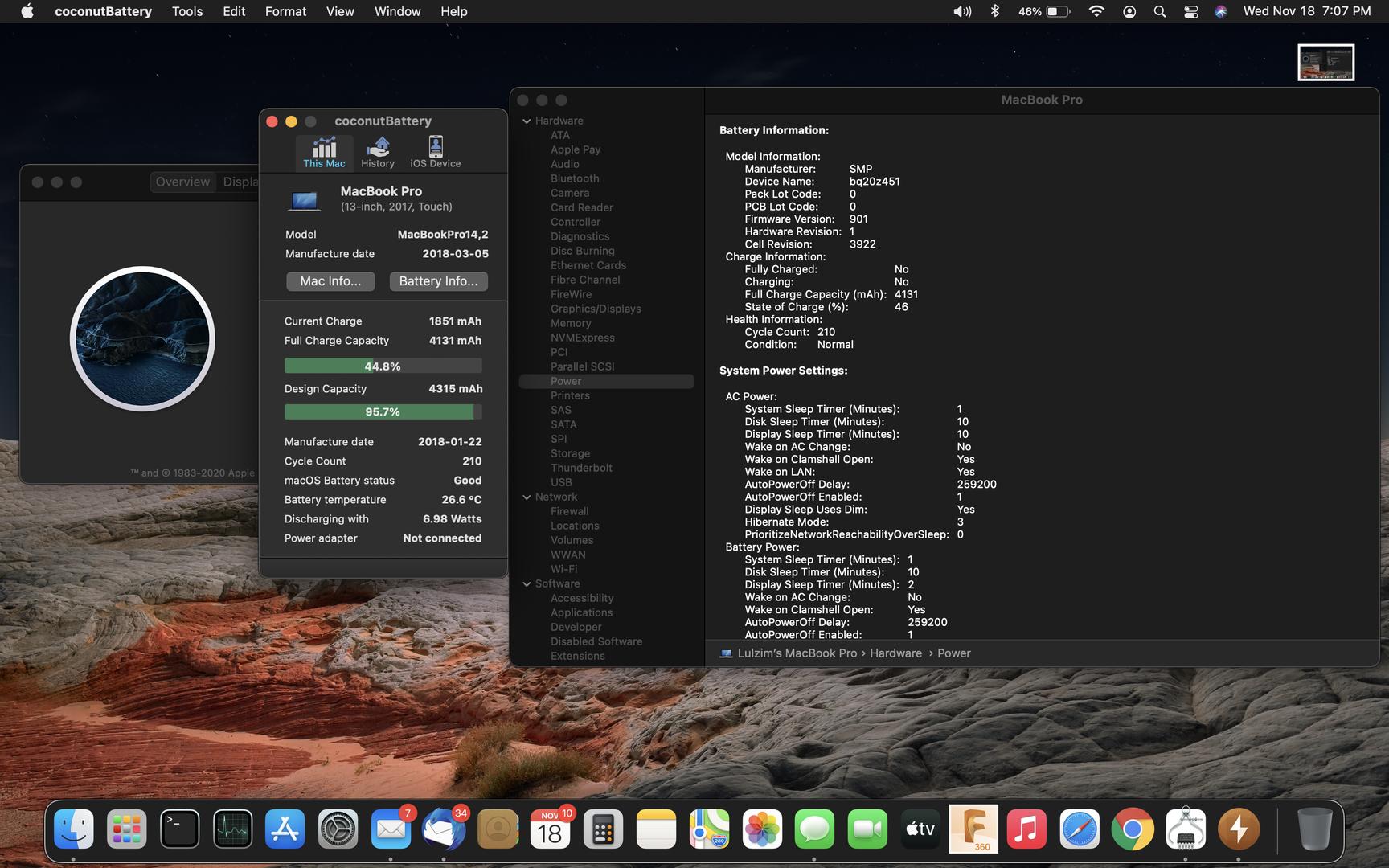The width and height of the screenshot is (1389, 868).
Task: Open Maps from the Dock
Action: tap(709, 829)
